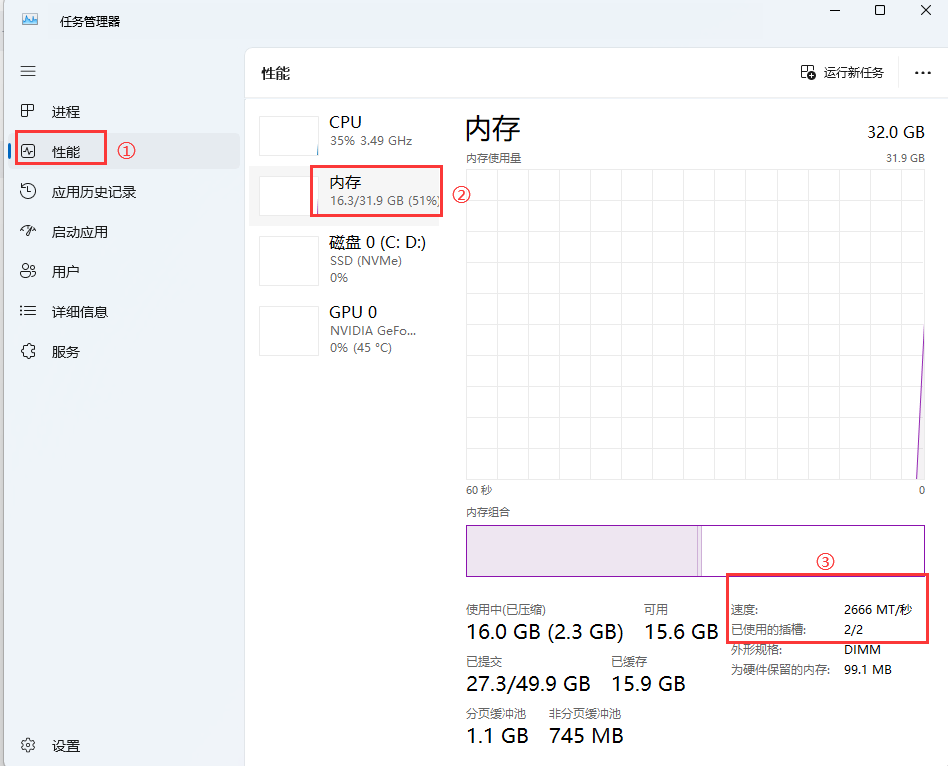
Task: Select the 性能 (Performance) sidebar icon
Action: tap(28, 152)
